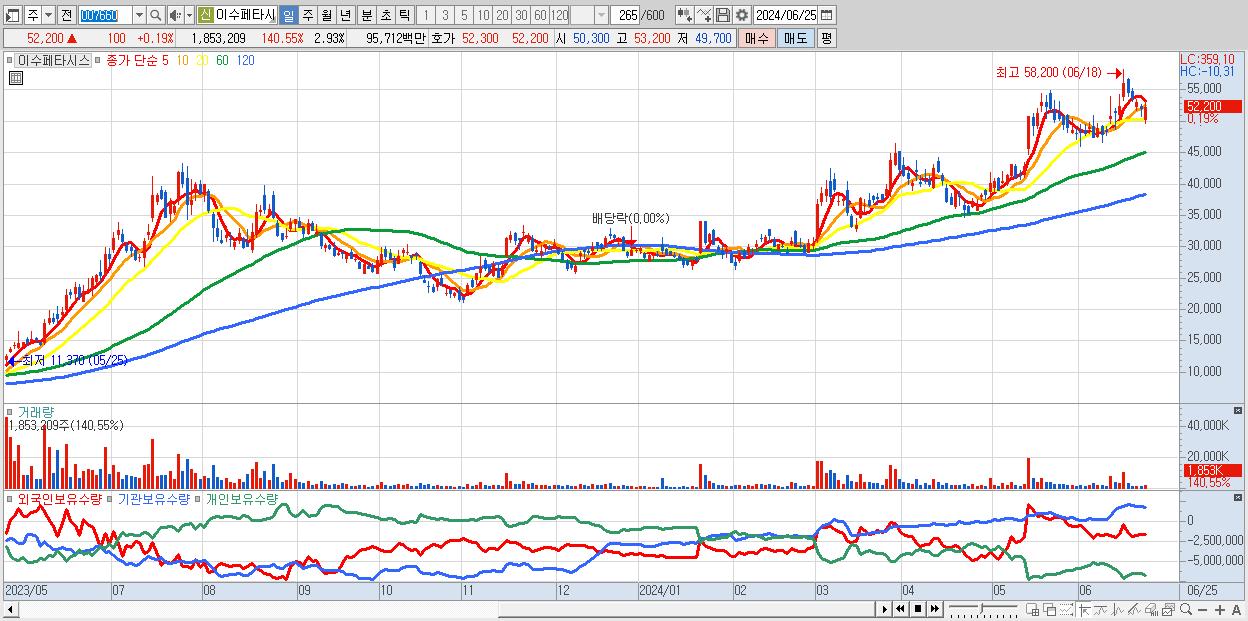1248x621 pixels.
Task: Click the blue 매도 sell button
Action: (796, 38)
